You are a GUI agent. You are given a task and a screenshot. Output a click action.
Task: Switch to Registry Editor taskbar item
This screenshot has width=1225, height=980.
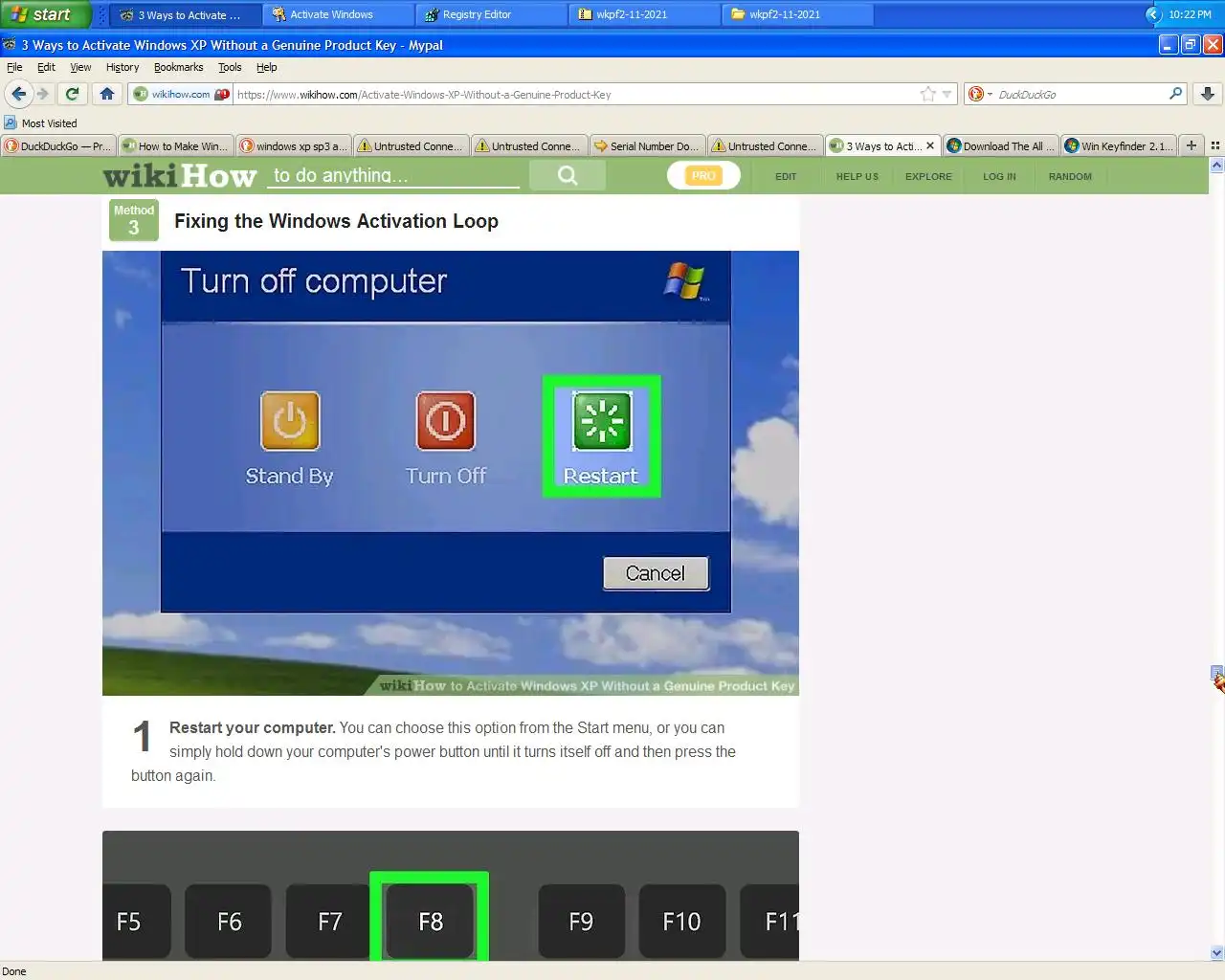coord(492,14)
